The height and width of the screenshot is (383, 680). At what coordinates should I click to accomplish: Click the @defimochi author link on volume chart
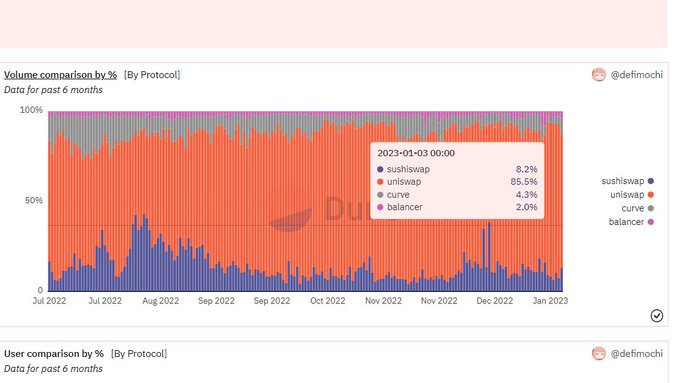[636, 75]
